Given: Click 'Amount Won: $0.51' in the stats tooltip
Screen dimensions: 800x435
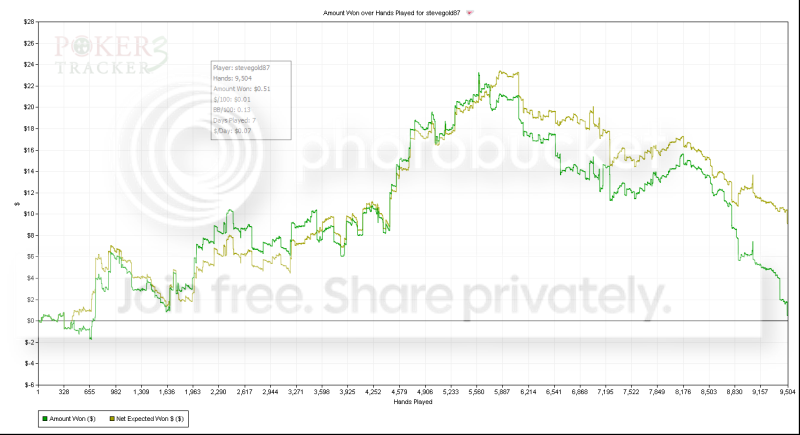Looking at the screenshot, I should pyautogui.click(x=241, y=89).
